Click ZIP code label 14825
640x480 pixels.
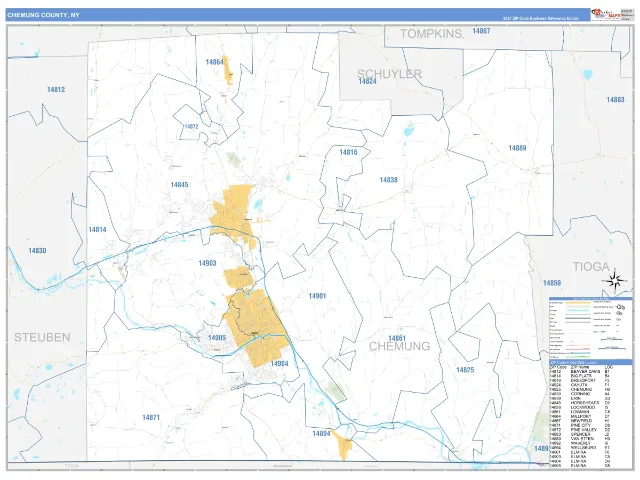click(x=465, y=370)
